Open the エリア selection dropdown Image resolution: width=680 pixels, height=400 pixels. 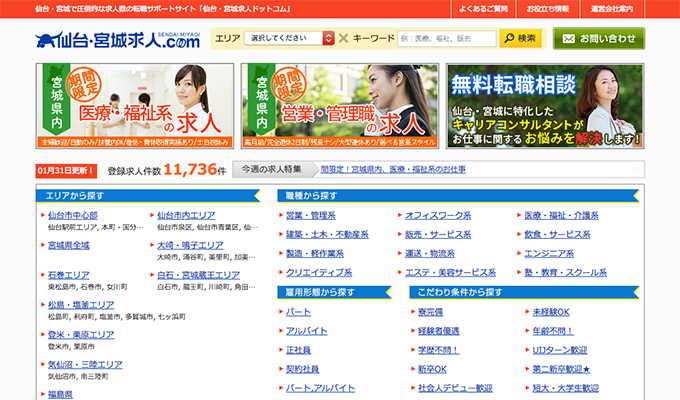(x=289, y=38)
